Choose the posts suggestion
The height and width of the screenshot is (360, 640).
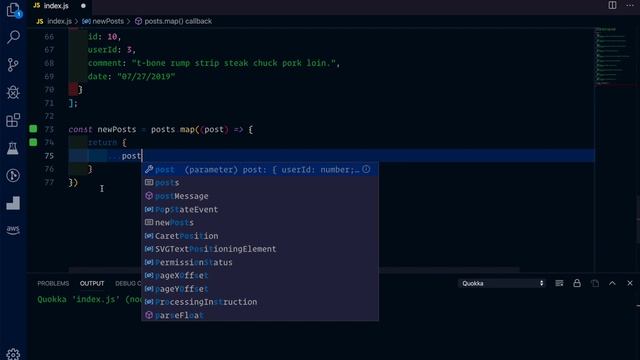click(x=260, y=182)
